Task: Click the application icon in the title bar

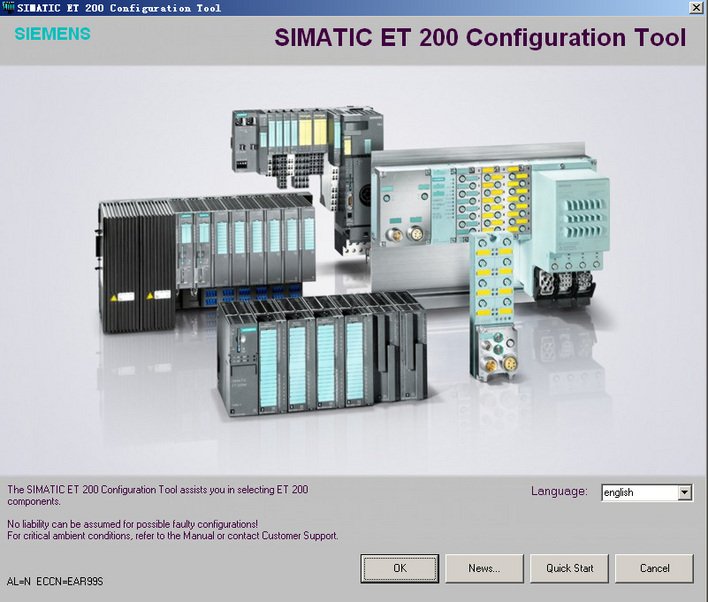Action: point(8,7)
